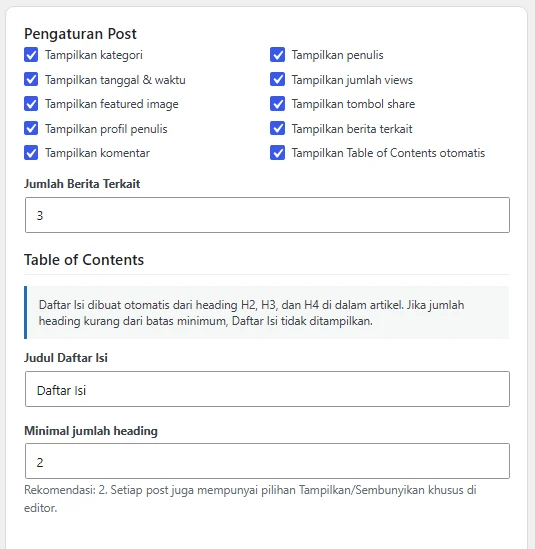Viewport: 535px width, 549px height.
Task: Toggle Tampilkan profil penulis checkbox
Action: pyautogui.click(x=31, y=128)
